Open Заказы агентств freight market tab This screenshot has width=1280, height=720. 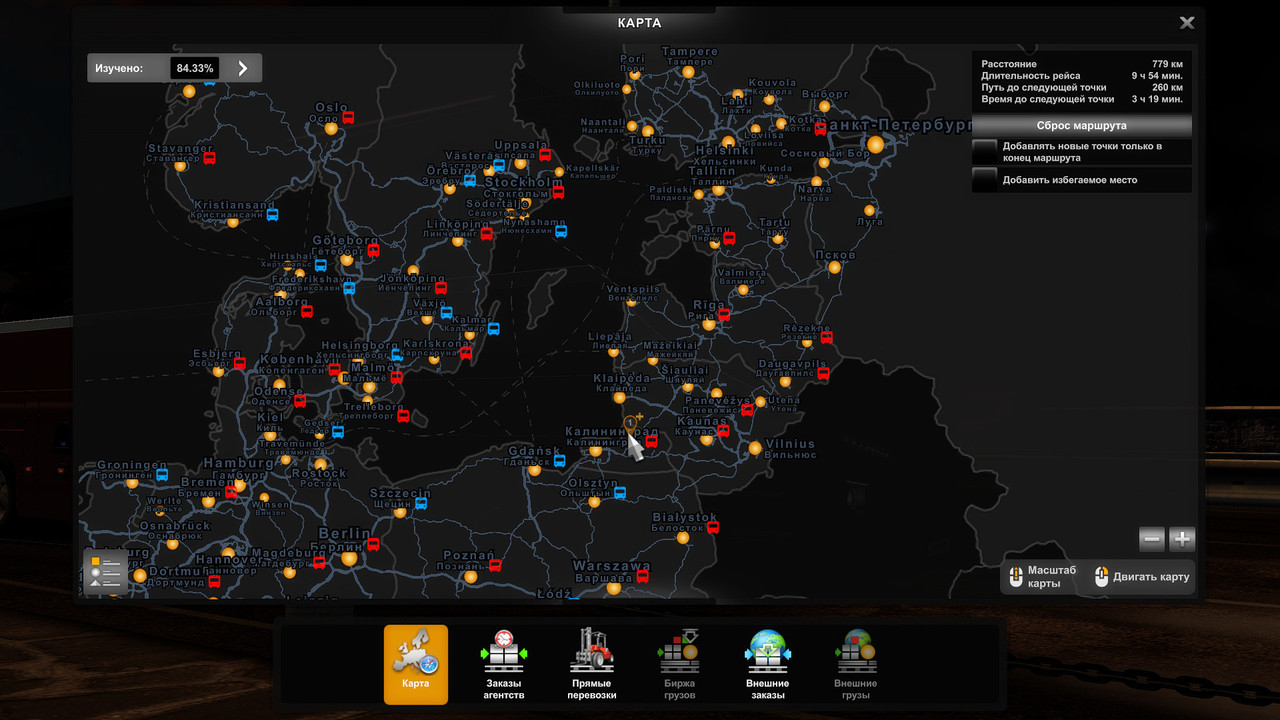(505, 664)
